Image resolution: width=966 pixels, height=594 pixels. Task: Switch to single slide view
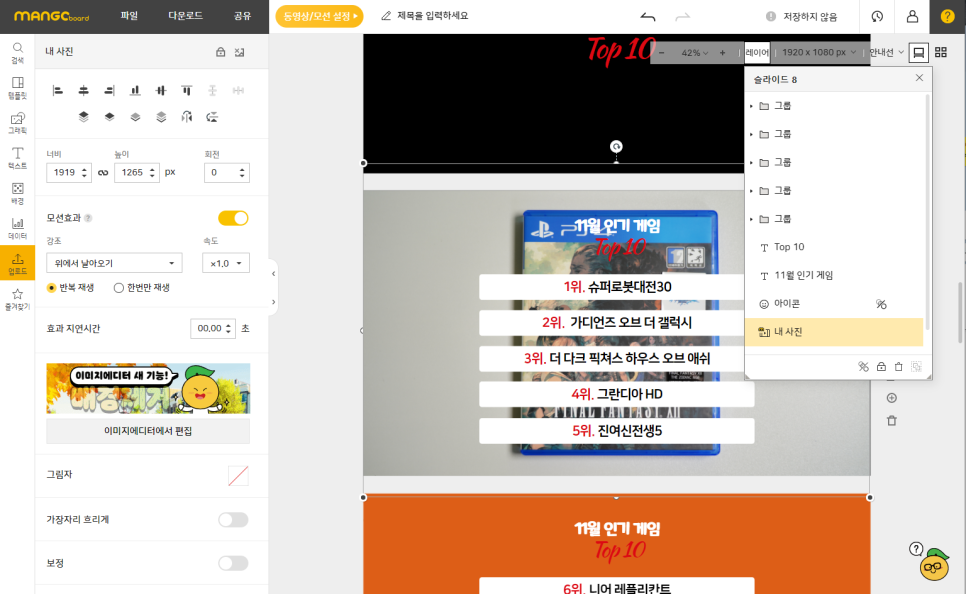tap(919, 52)
